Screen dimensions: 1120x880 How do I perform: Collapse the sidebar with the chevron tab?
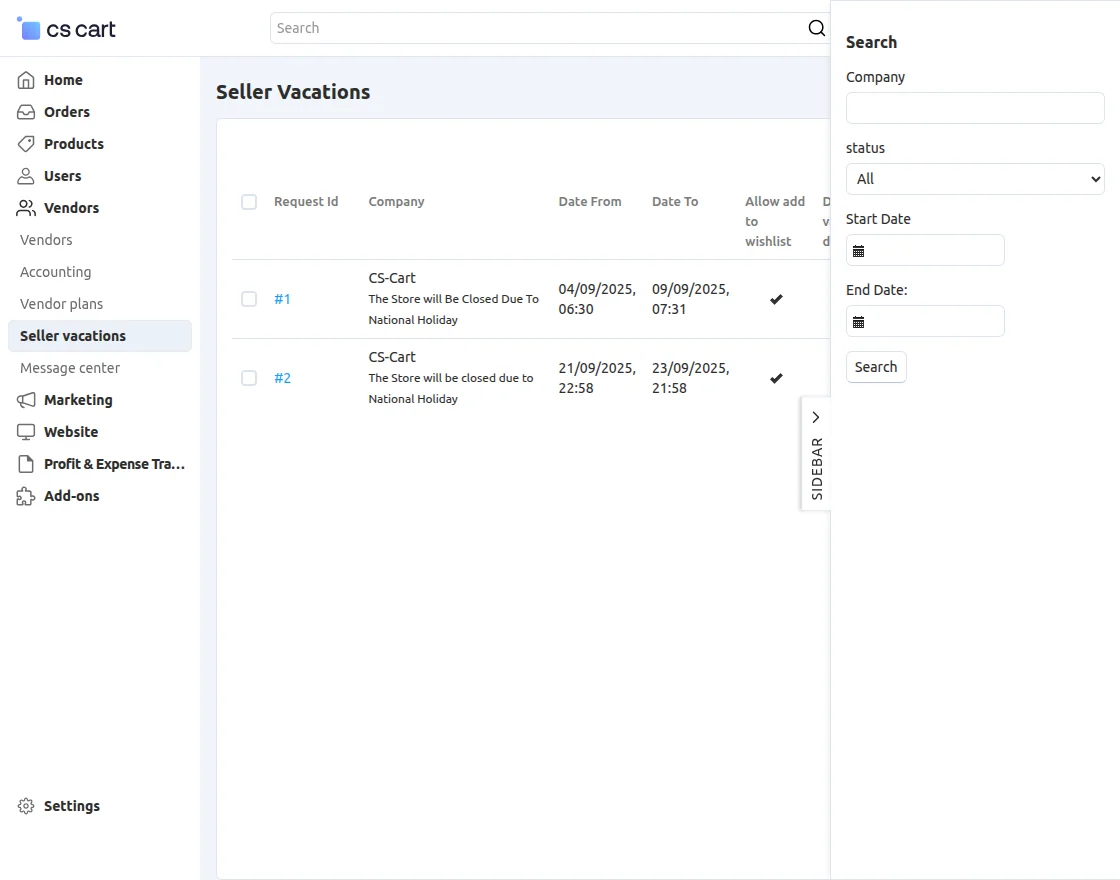pos(816,417)
